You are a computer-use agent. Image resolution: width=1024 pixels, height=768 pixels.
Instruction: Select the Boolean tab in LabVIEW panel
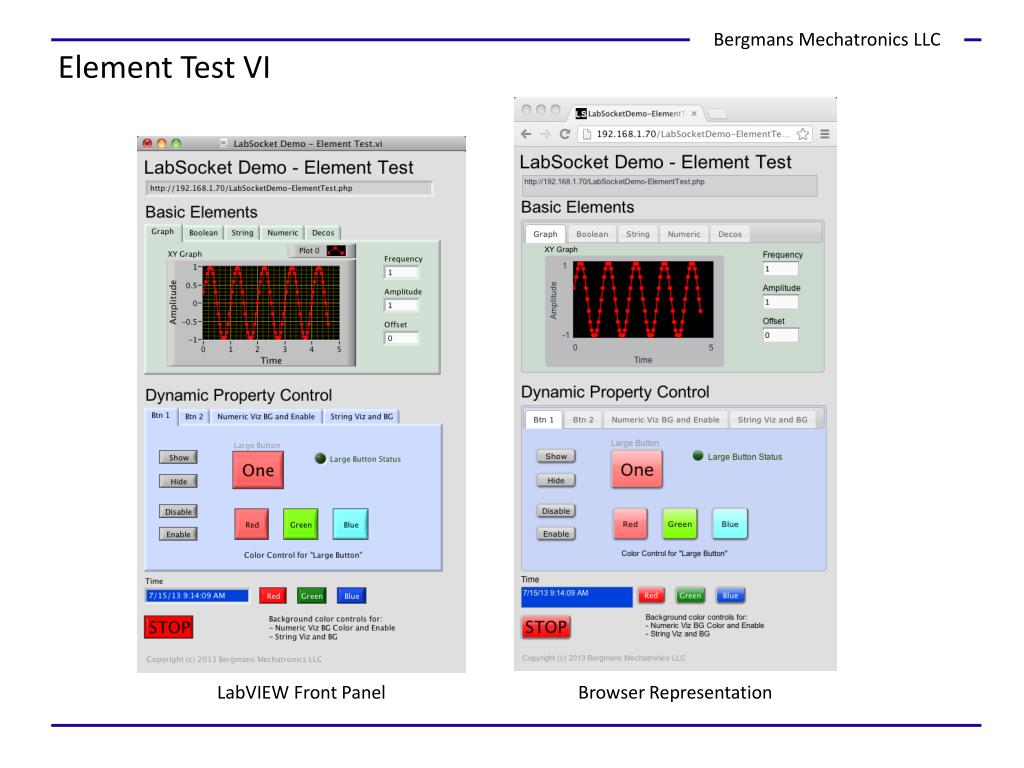[203, 233]
